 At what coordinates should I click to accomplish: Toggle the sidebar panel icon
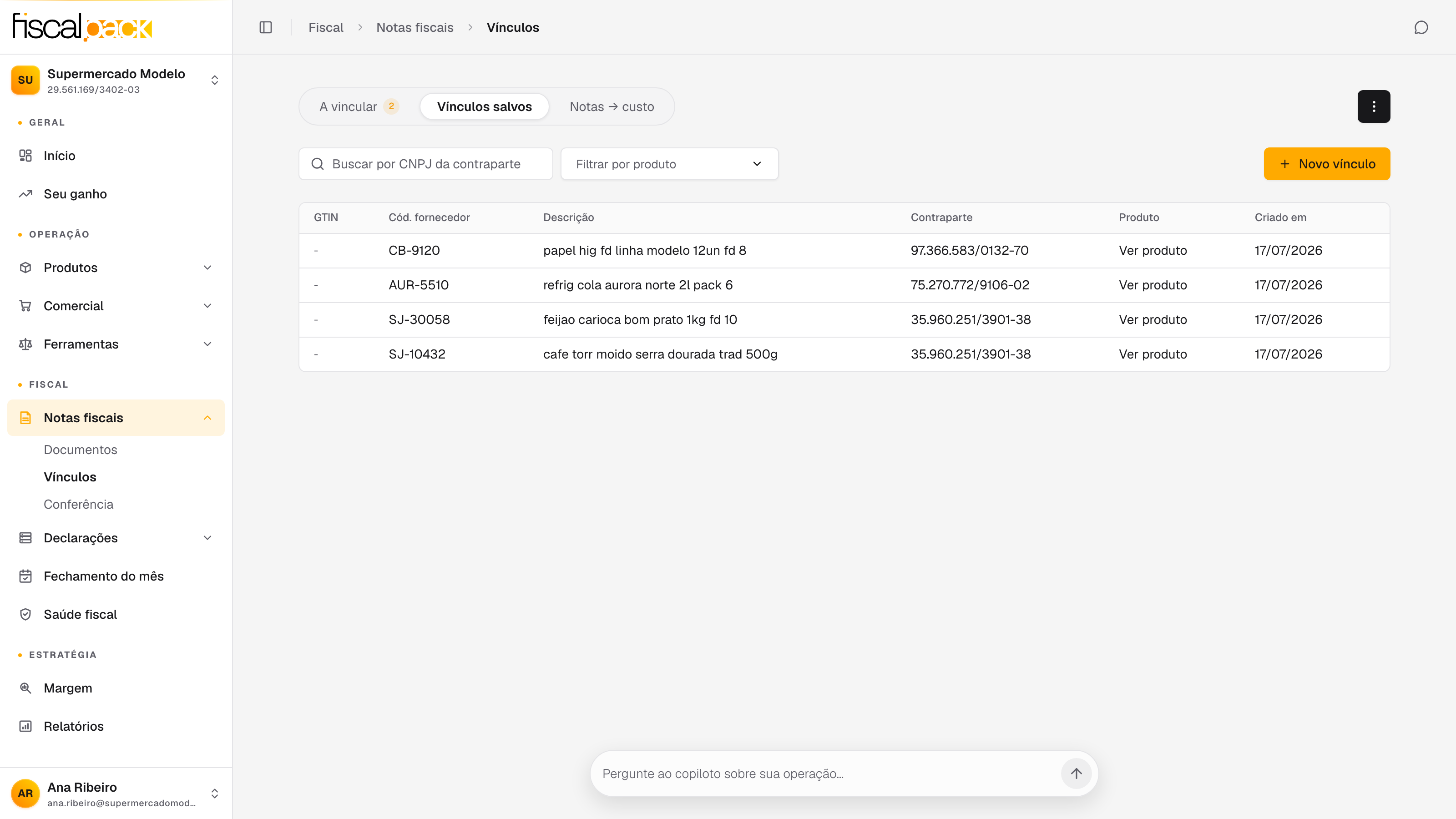266,27
